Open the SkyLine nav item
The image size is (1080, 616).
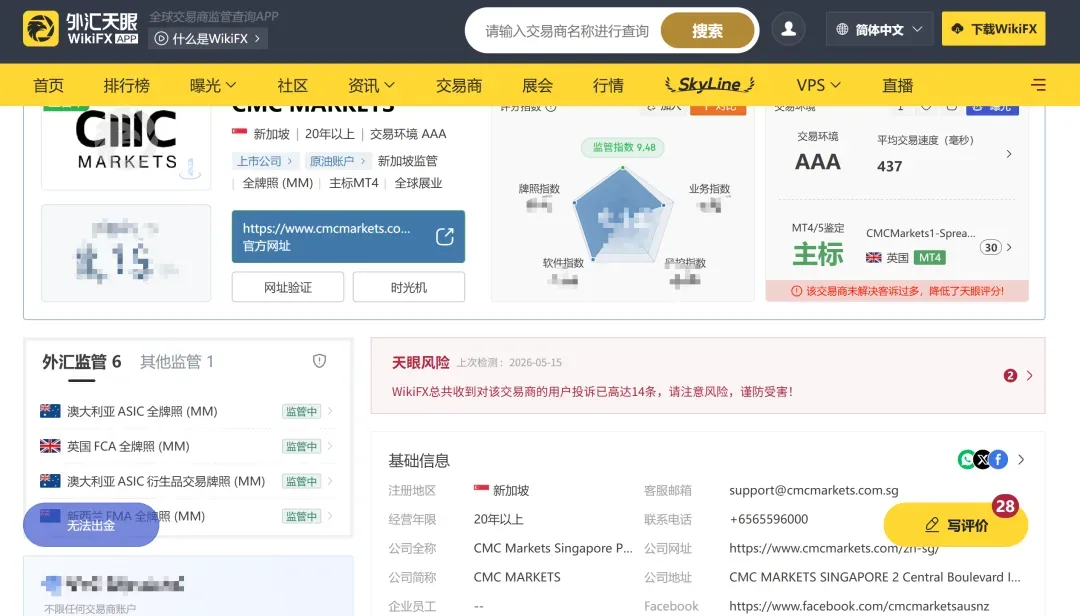coord(709,84)
